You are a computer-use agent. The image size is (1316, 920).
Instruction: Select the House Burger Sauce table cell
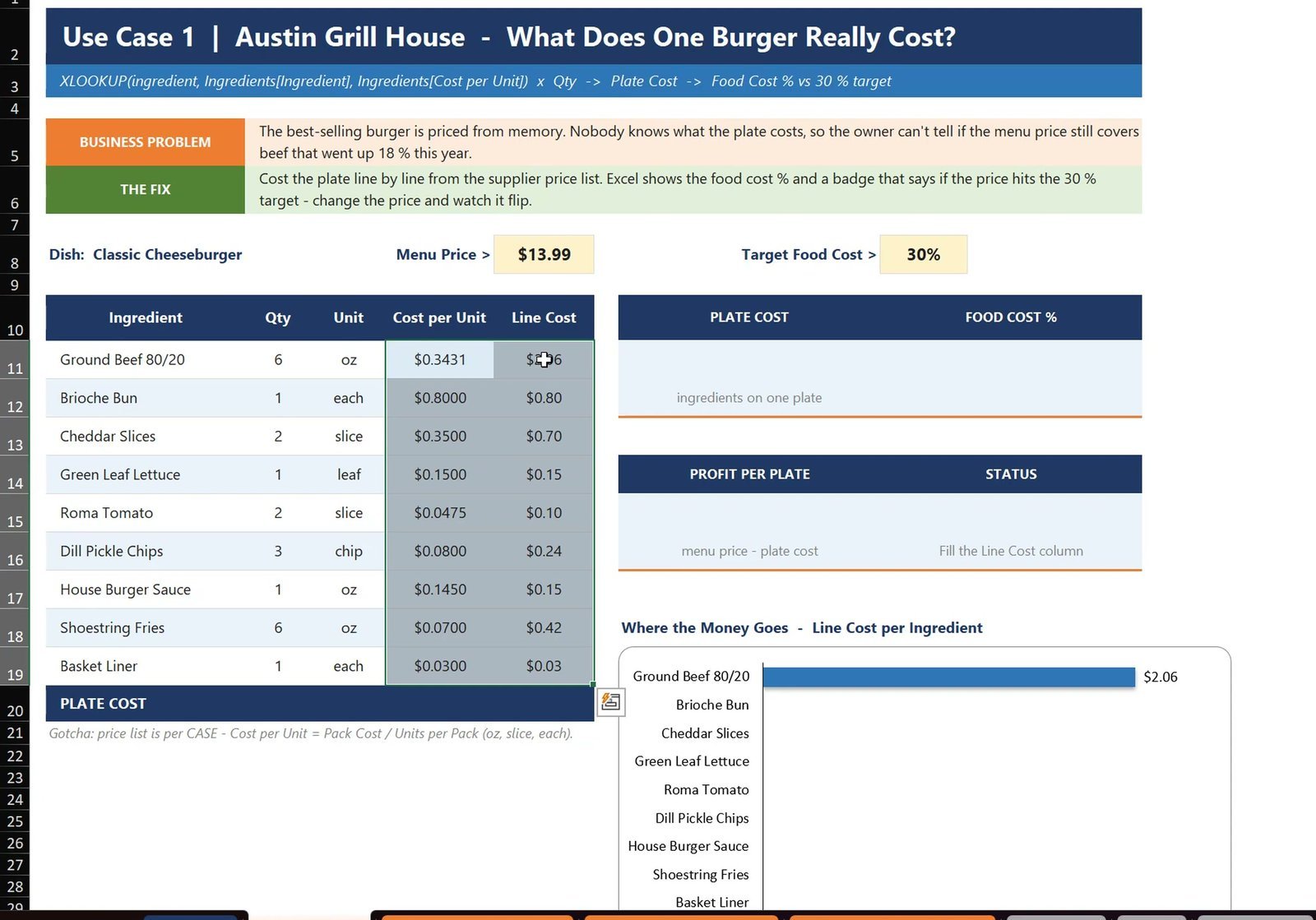click(x=146, y=589)
